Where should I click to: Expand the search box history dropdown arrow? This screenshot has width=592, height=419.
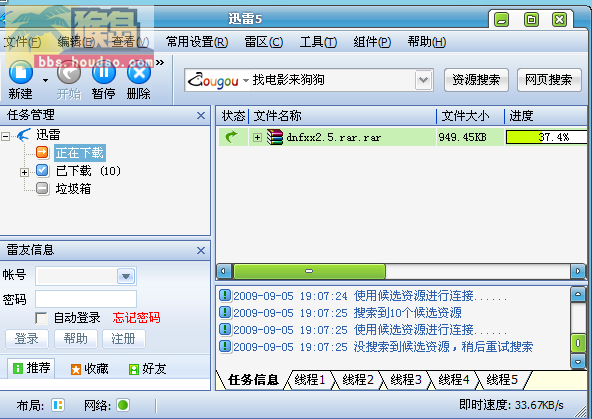click(423, 80)
